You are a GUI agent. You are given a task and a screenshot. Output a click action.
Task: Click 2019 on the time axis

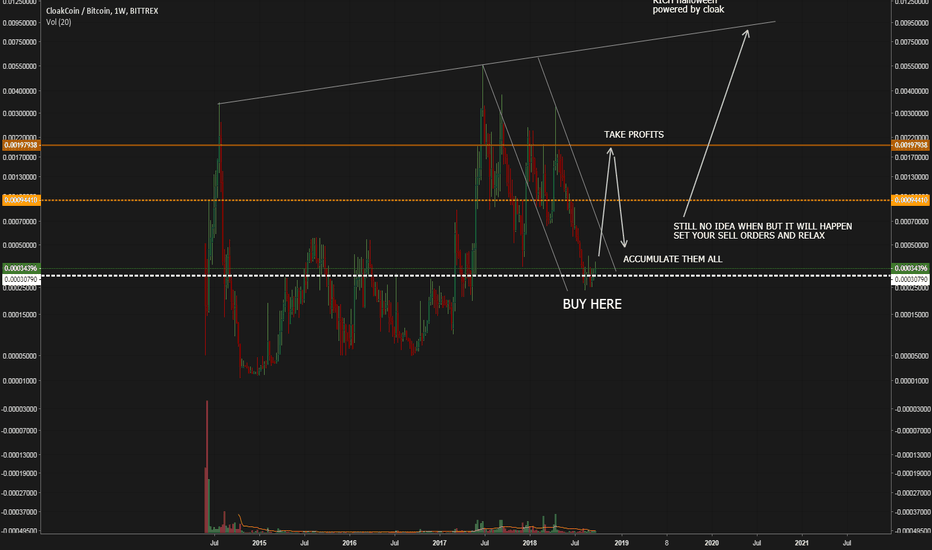(x=621, y=543)
